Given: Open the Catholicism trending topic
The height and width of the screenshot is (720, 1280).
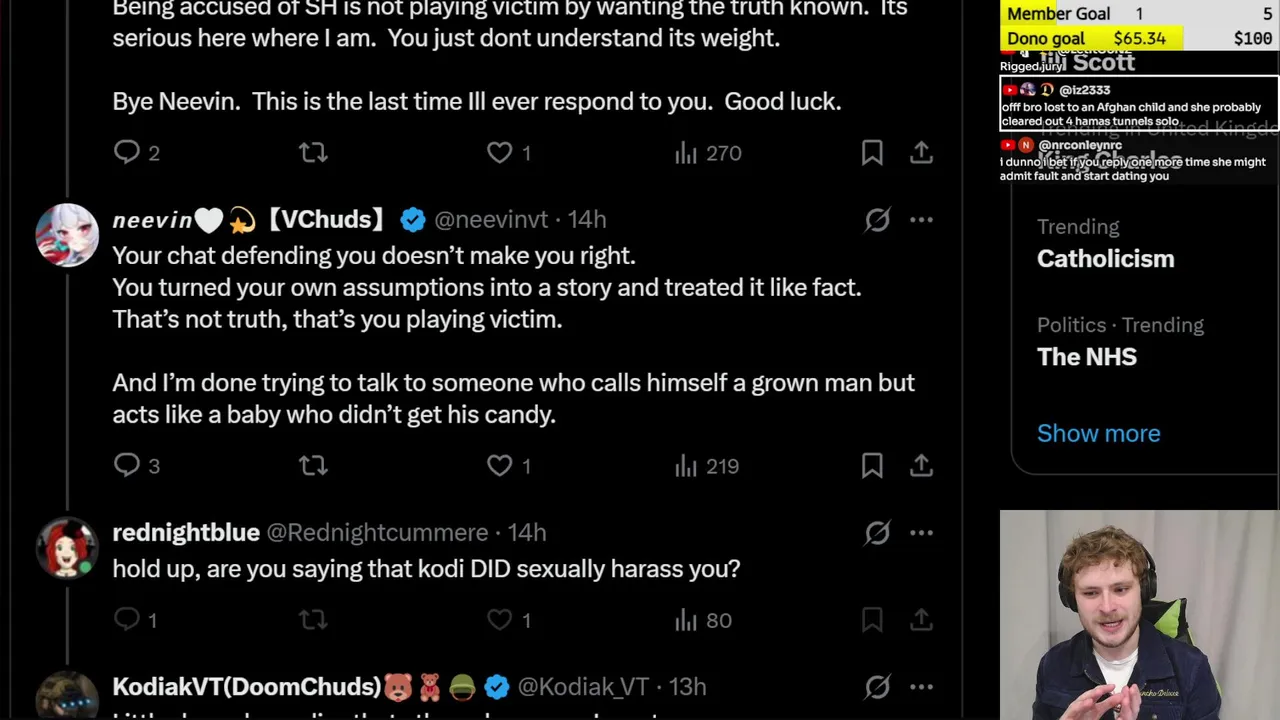Looking at the screenshot, I should pyautogui.click(x=1105, y=258).
